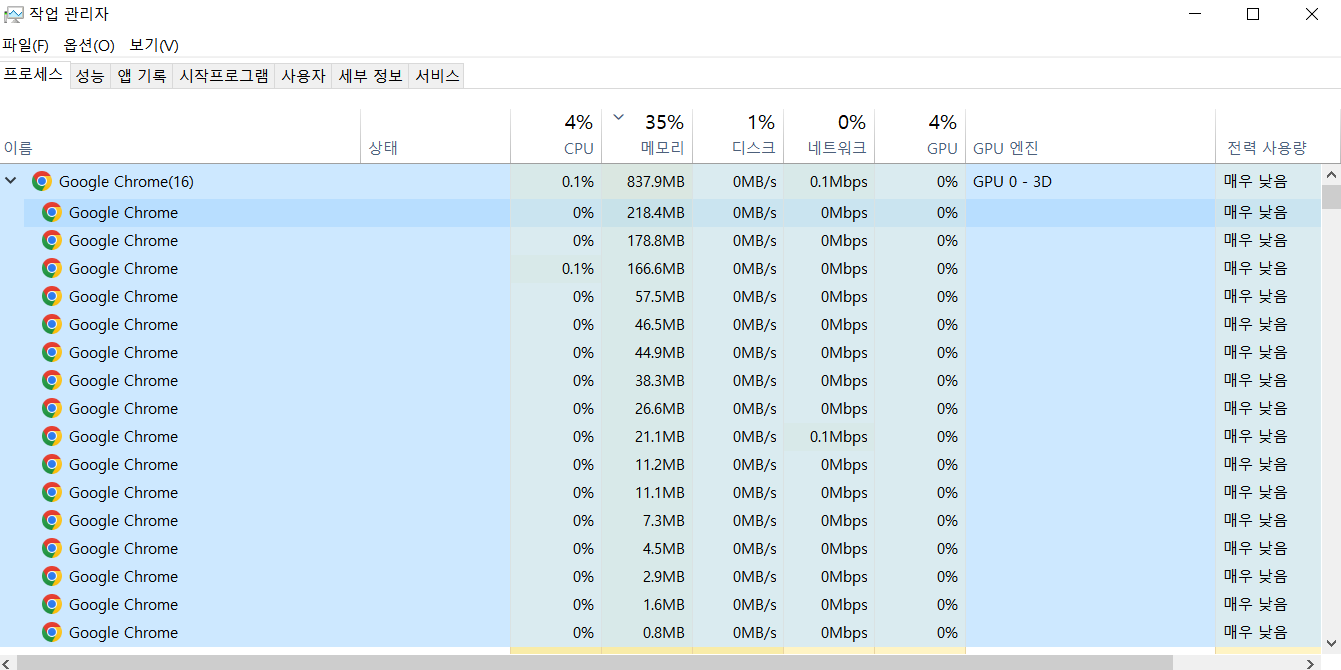Click Chrome icon of the Google Chrome(16) group
This screenshot has width=1341, height=670.
[41, 181]
